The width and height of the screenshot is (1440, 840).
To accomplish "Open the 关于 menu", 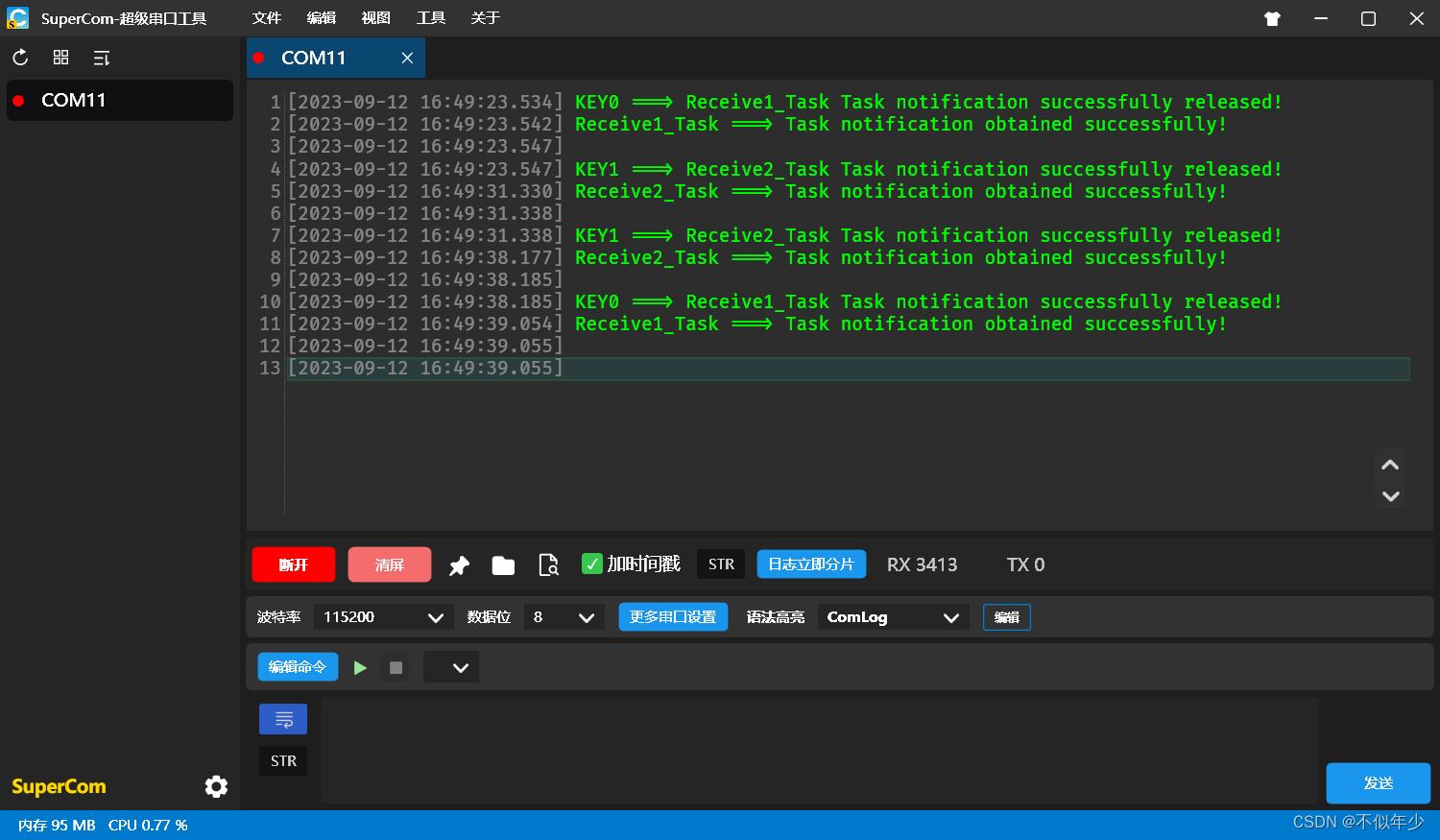I will tap(485, 18).
